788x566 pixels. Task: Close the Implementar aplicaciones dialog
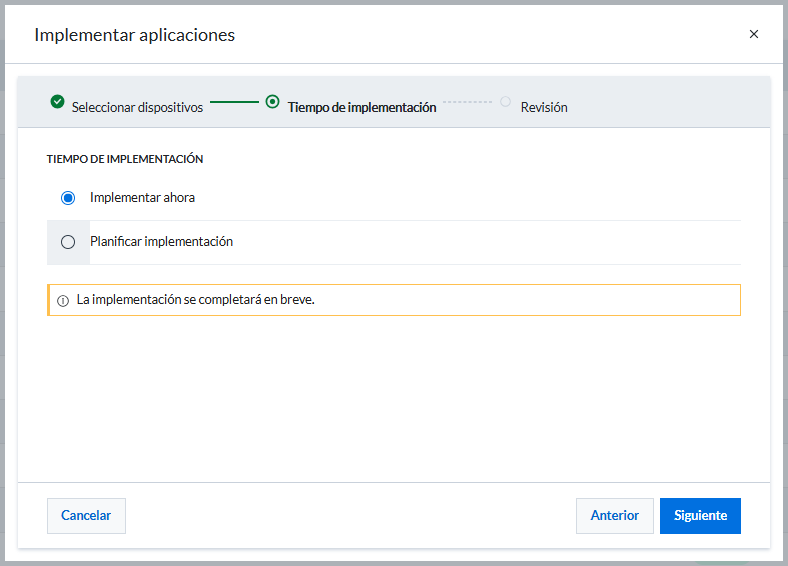[753, 34]
